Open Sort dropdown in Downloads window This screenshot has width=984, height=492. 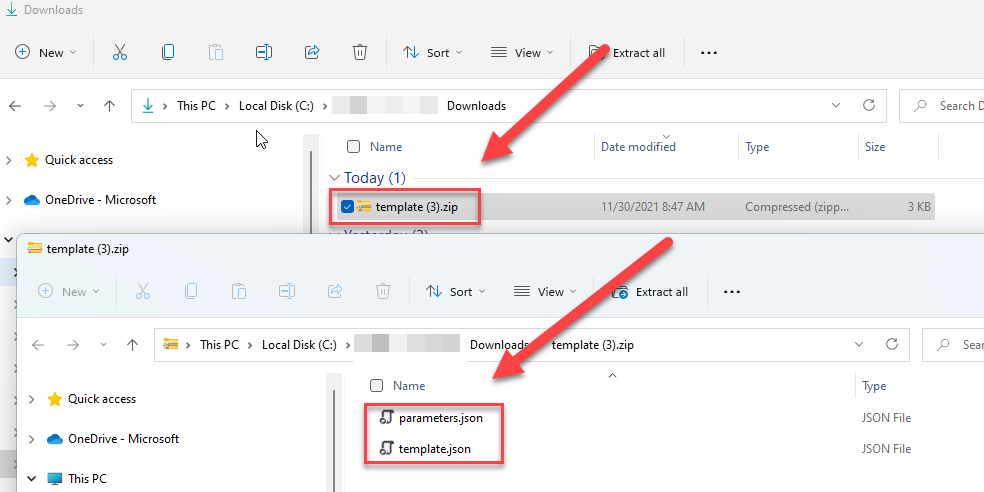(432, 53)
